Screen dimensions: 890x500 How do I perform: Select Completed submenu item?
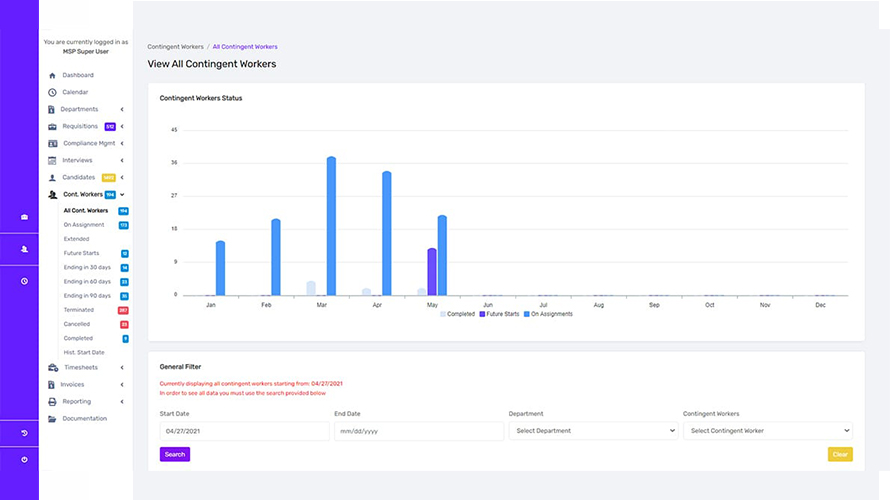pos(78,338)
